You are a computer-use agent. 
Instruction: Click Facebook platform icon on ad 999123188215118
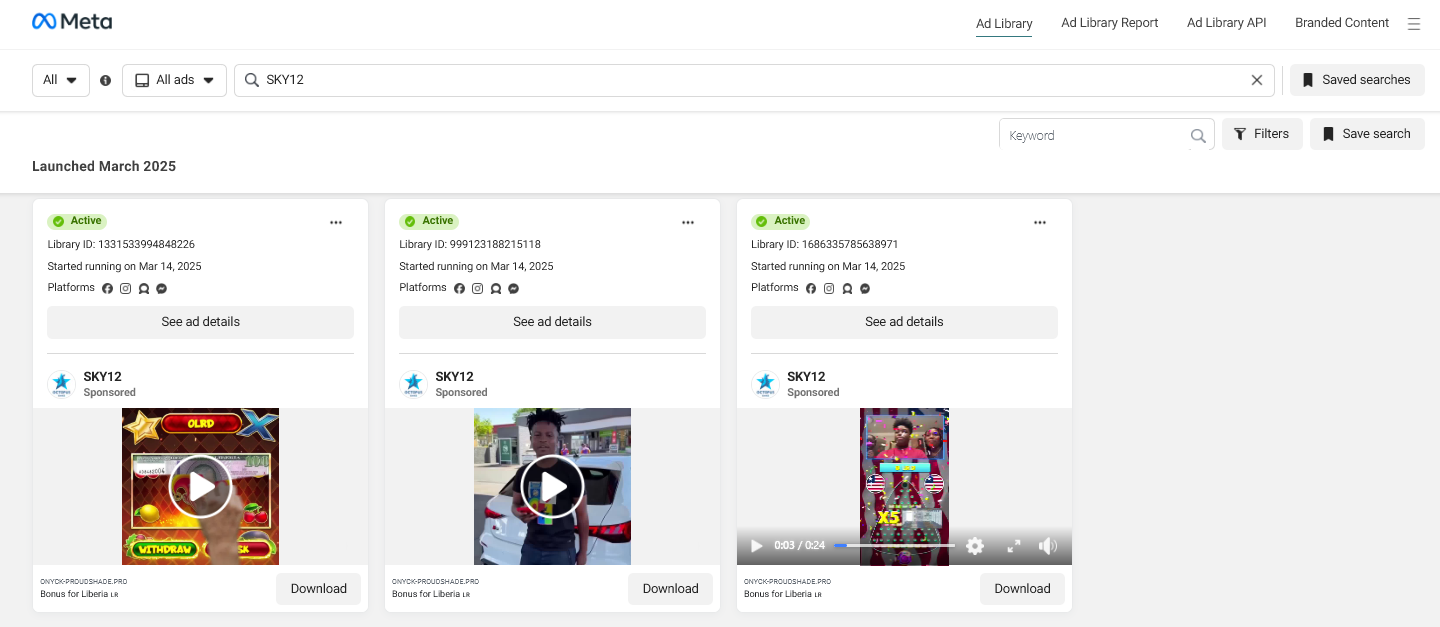[460, 288]
